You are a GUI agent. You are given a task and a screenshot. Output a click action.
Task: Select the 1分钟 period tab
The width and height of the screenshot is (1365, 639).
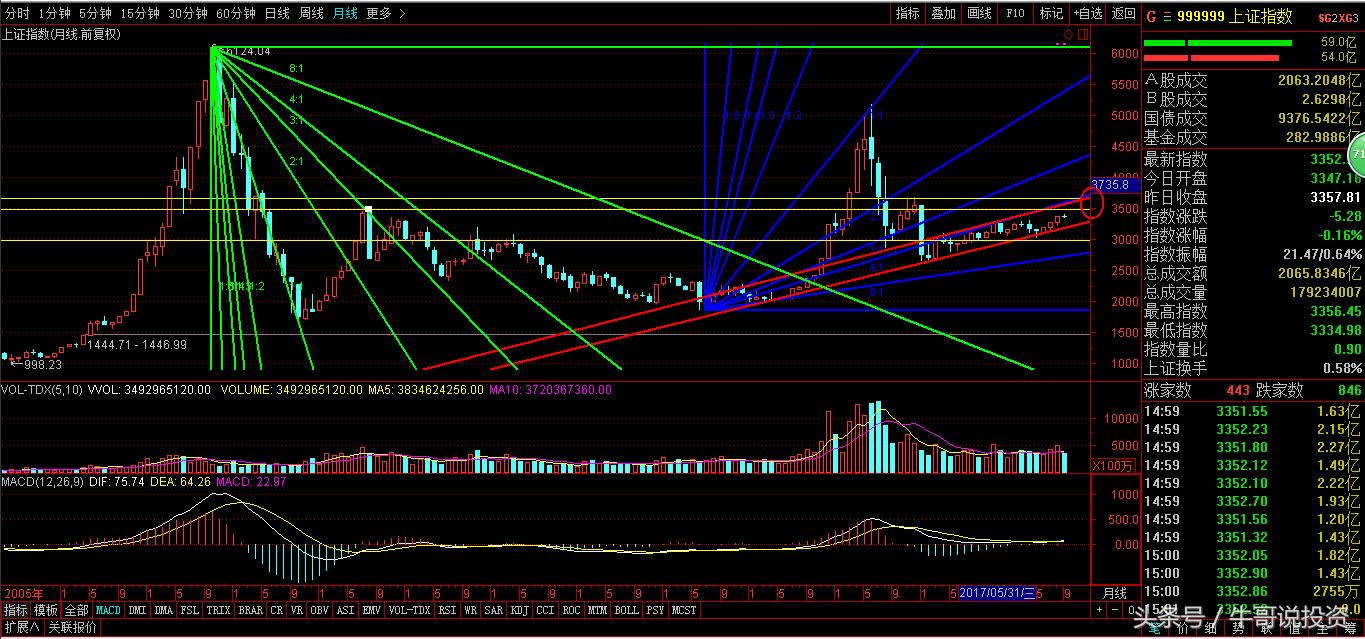point(54,13)
